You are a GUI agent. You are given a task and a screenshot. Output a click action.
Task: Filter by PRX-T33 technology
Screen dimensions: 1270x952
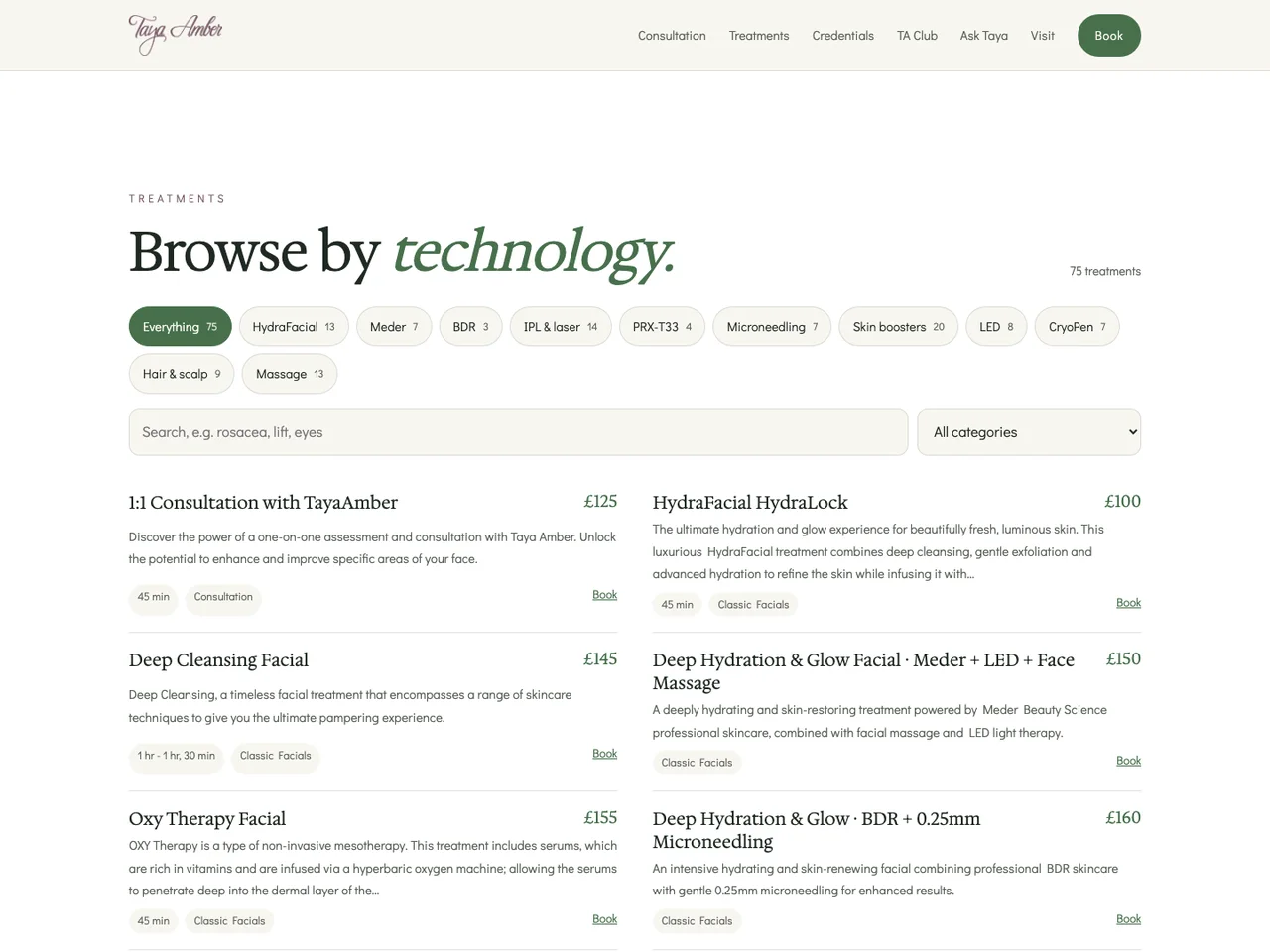(662, 327)
